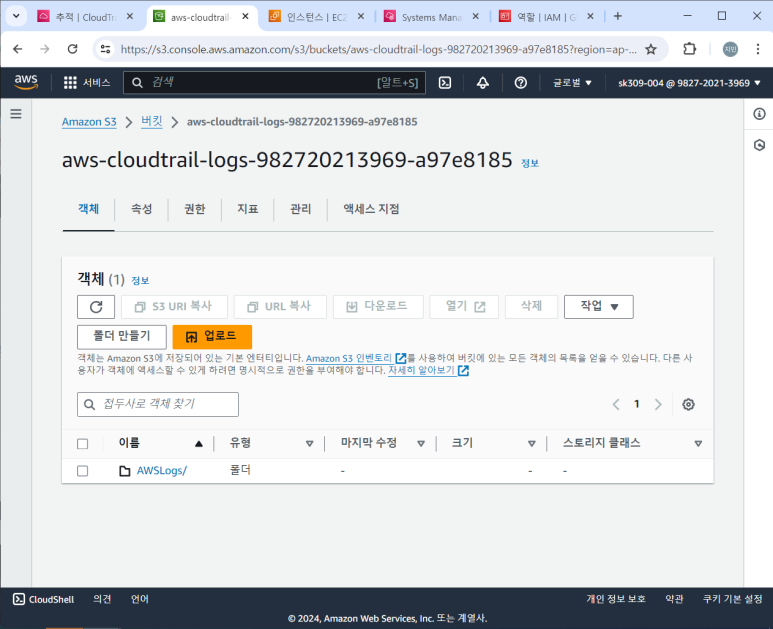Go to previous page of objects
Viewport: 773px width, 629px height.
pos(616,404)
